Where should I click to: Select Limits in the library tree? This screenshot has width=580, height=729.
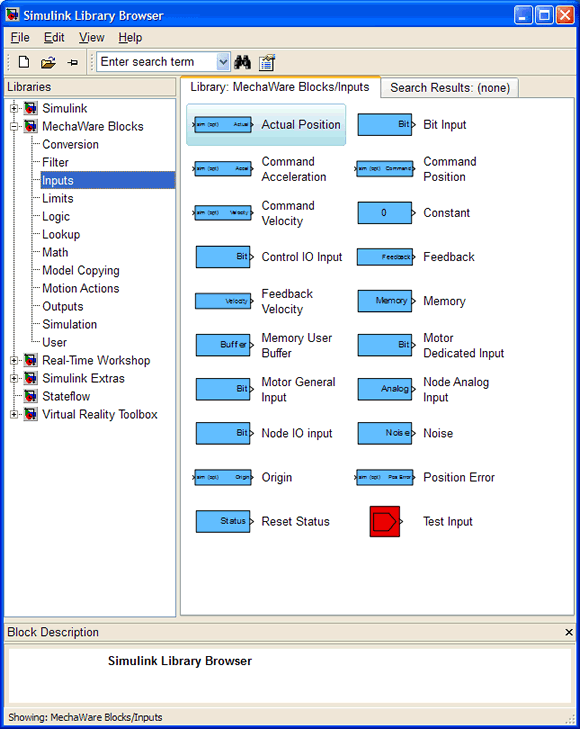pyautogui.click(x=58, y=199)
